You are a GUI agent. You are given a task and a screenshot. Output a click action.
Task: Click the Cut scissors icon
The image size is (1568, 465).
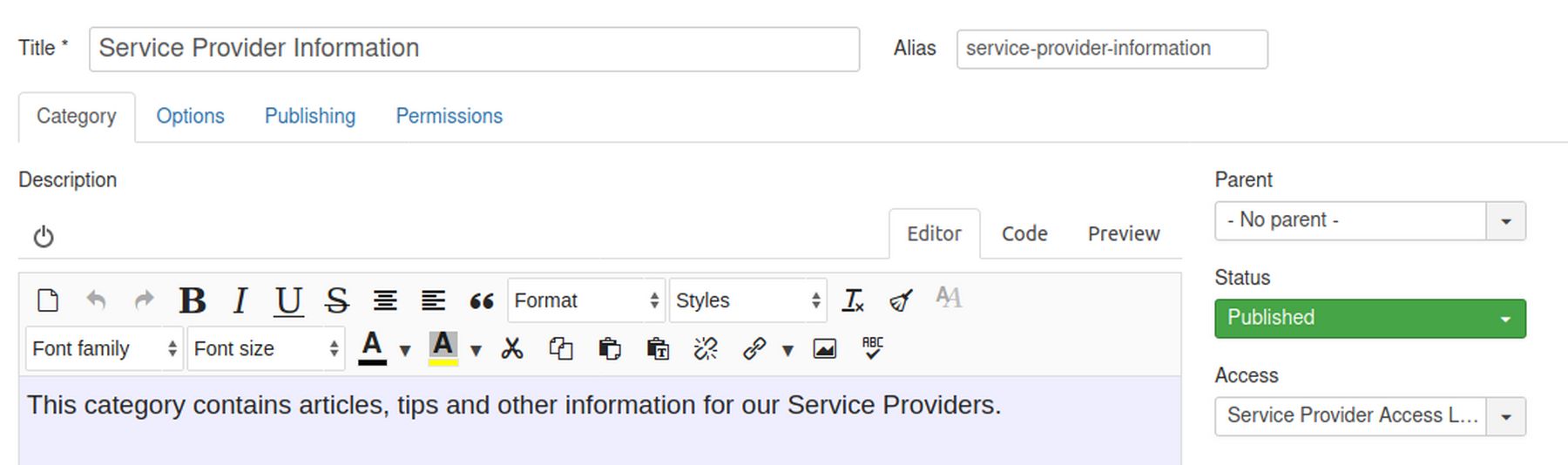pyautogui.click(x=512, y=349)
